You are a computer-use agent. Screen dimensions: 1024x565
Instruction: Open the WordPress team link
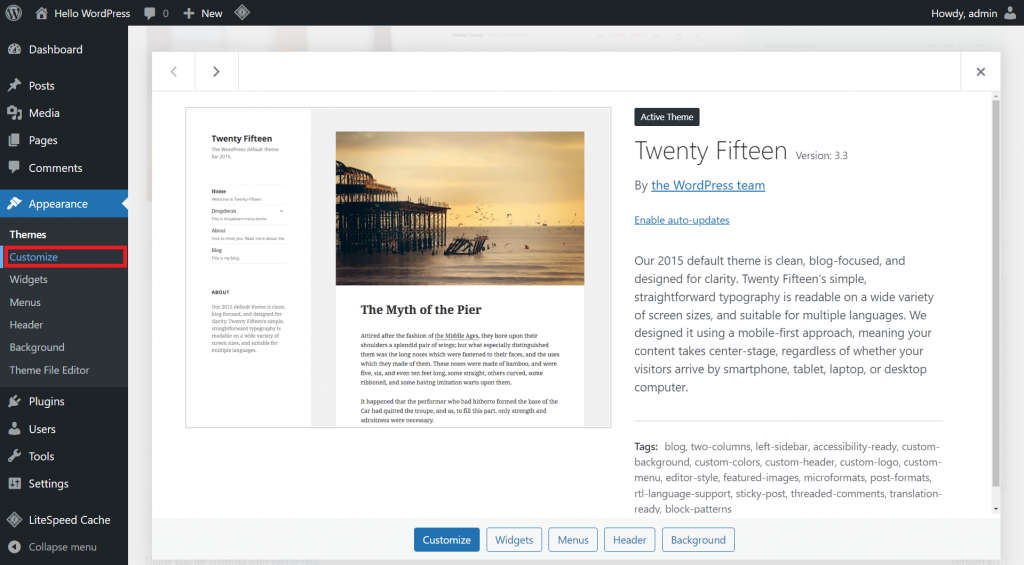point(708,186)
